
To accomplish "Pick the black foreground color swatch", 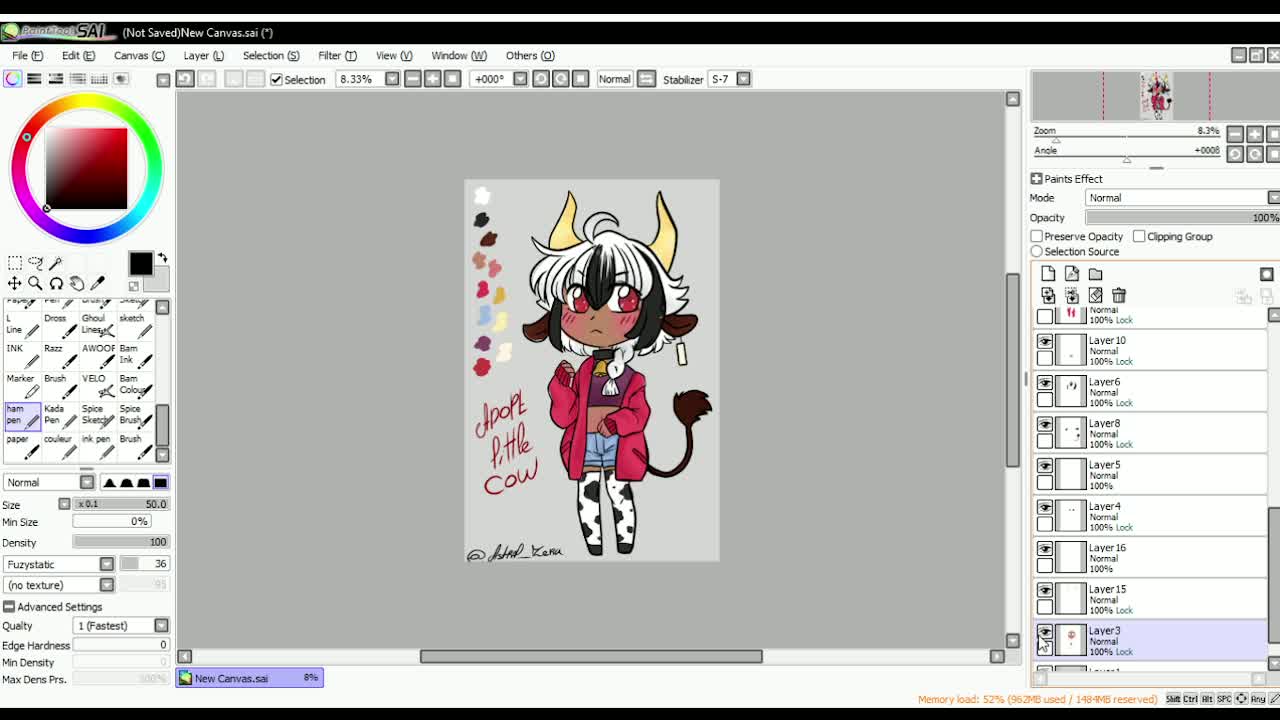I will coord(140,263).
